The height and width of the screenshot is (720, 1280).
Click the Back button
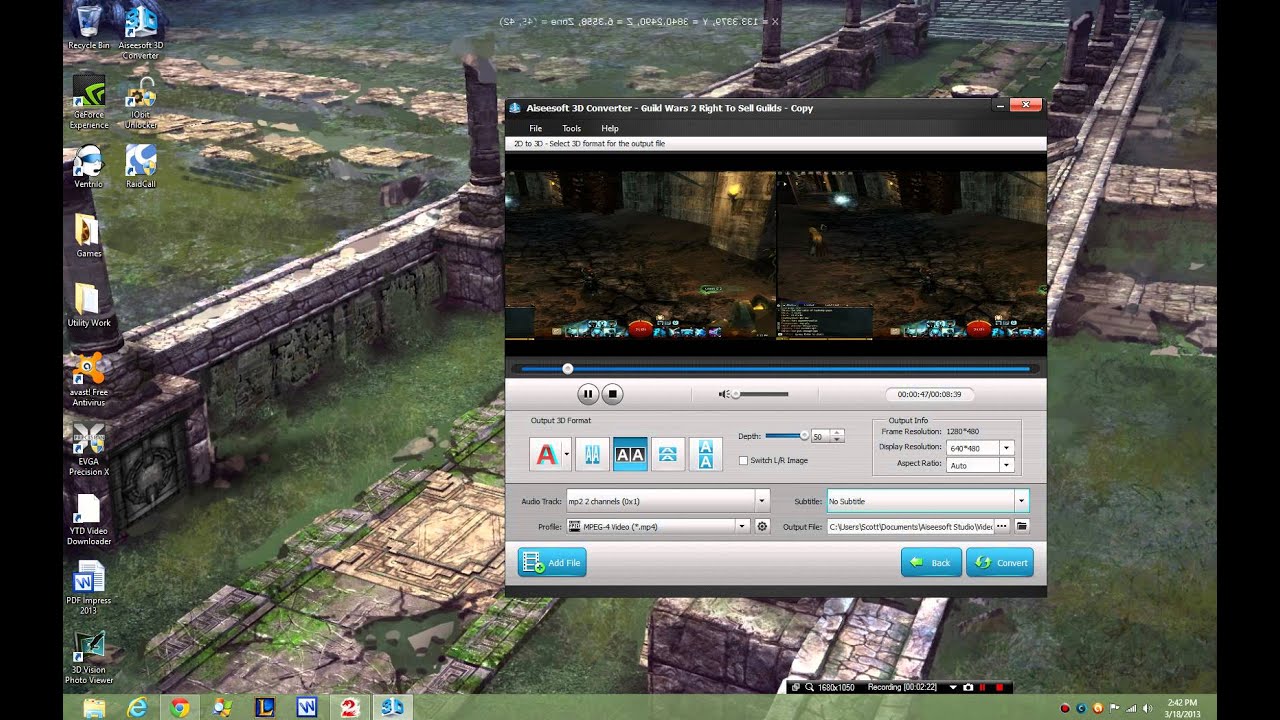pyautogui.click(x=931, y=562)
